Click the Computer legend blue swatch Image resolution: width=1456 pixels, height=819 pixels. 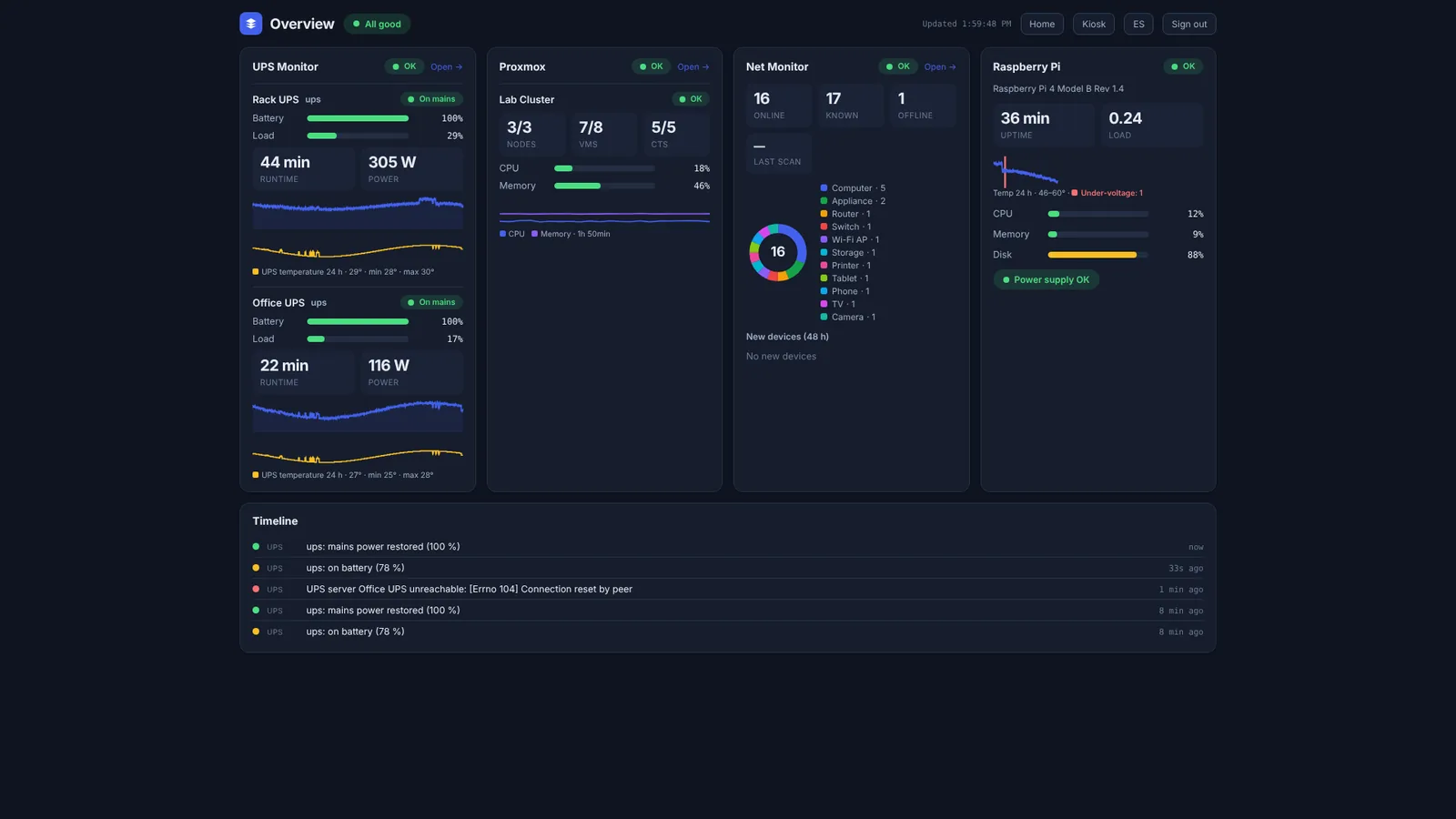point(824,188)
